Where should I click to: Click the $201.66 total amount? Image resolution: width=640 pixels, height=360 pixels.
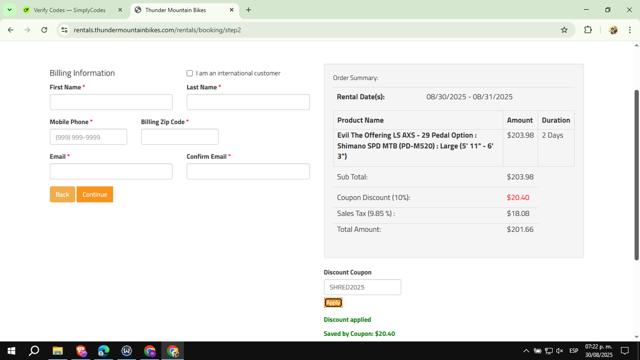pos(520,229)
